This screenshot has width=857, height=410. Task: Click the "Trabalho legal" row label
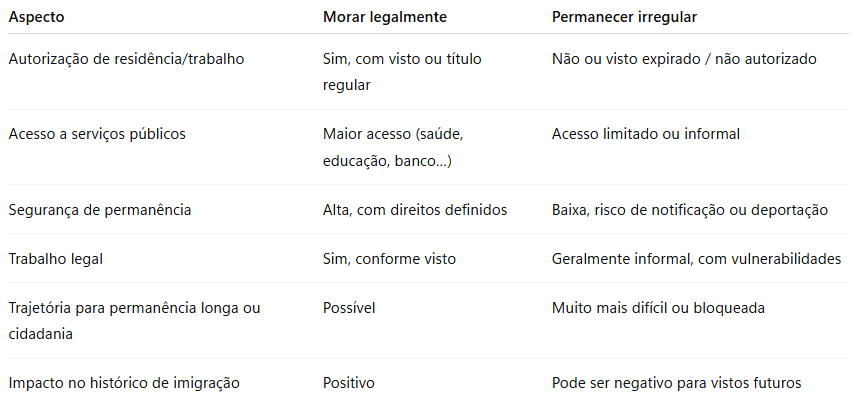pyautogui.click(x=56, y=259)
